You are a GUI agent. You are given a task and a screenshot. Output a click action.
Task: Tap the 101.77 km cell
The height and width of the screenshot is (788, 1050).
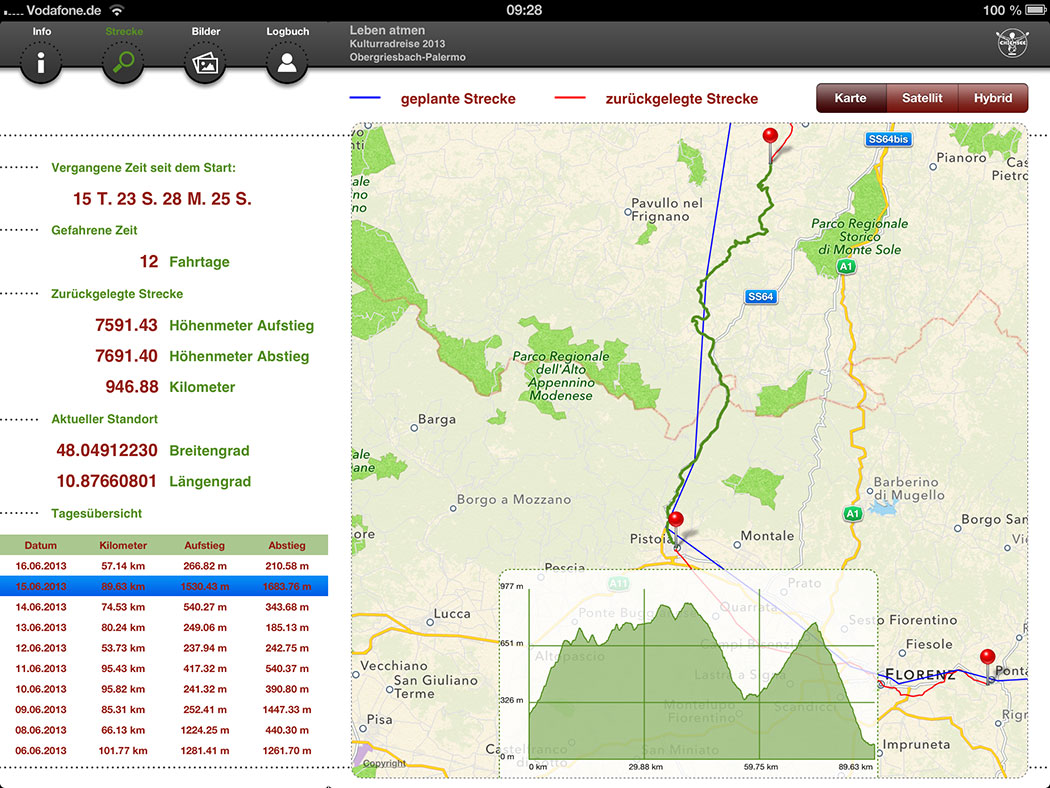(123, 751)
